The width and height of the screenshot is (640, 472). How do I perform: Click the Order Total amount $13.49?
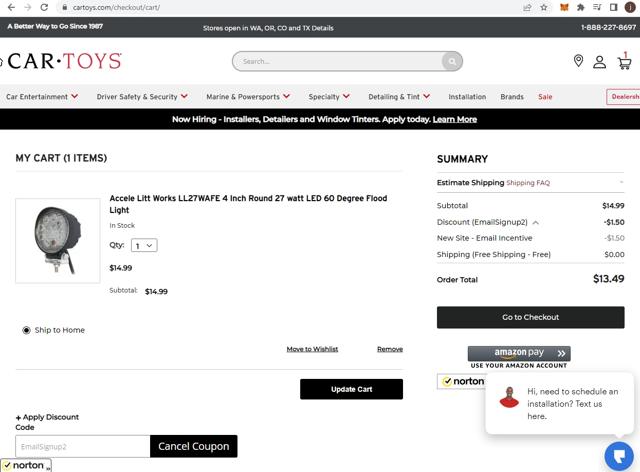(608, 279)
